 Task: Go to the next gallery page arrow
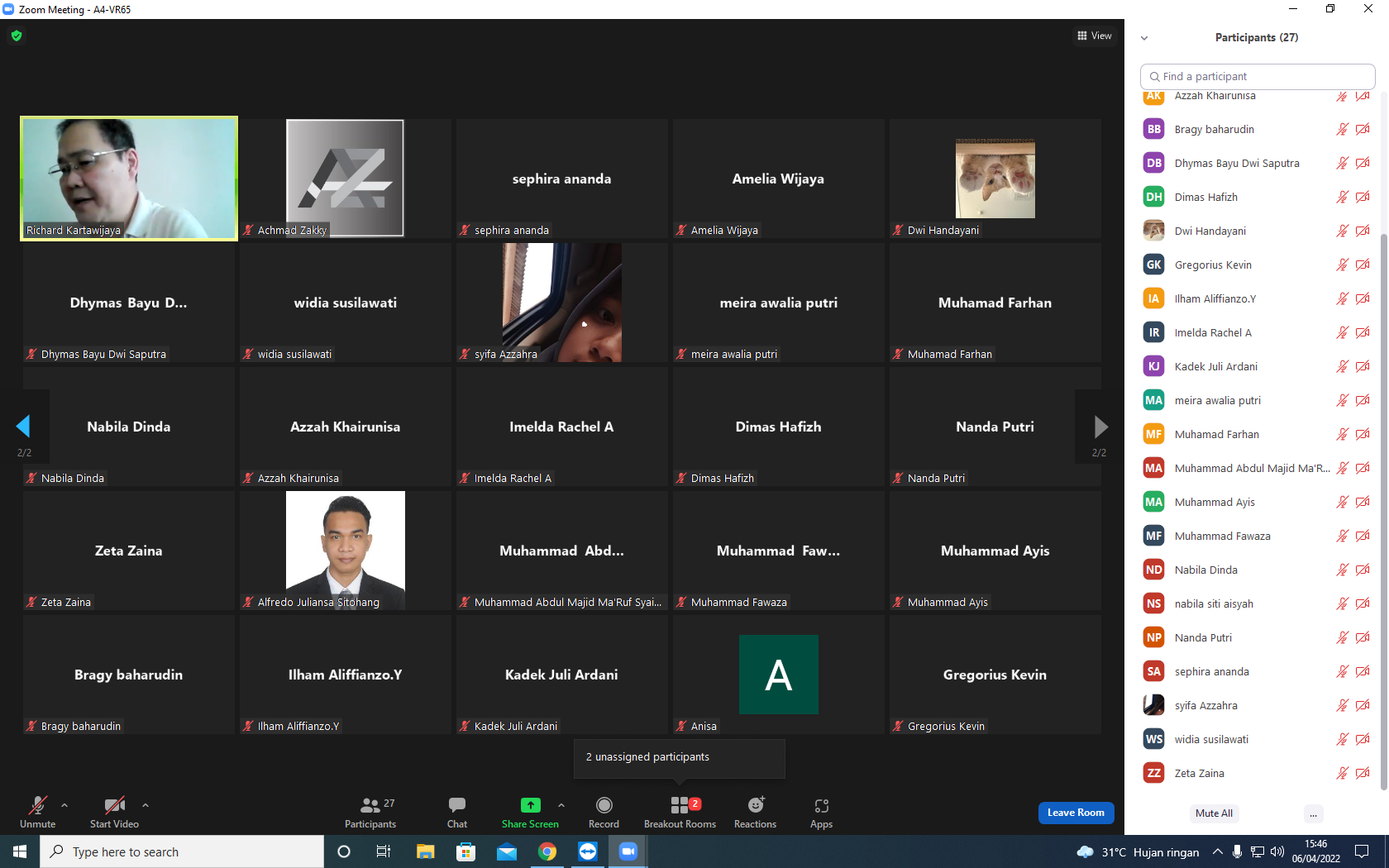[x=1100, y=427]
